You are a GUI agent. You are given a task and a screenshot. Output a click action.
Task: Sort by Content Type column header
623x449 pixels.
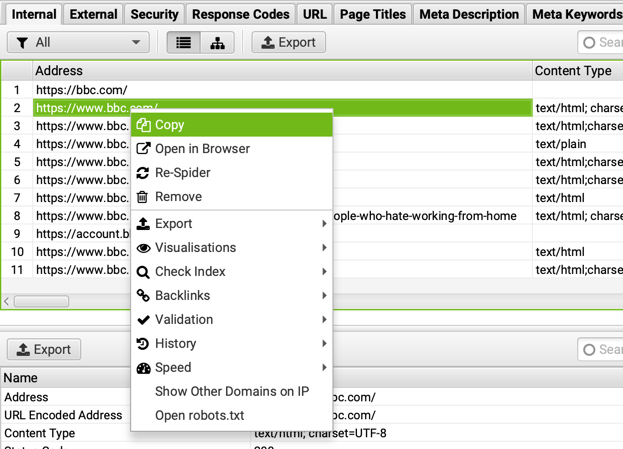click(578, 71)
